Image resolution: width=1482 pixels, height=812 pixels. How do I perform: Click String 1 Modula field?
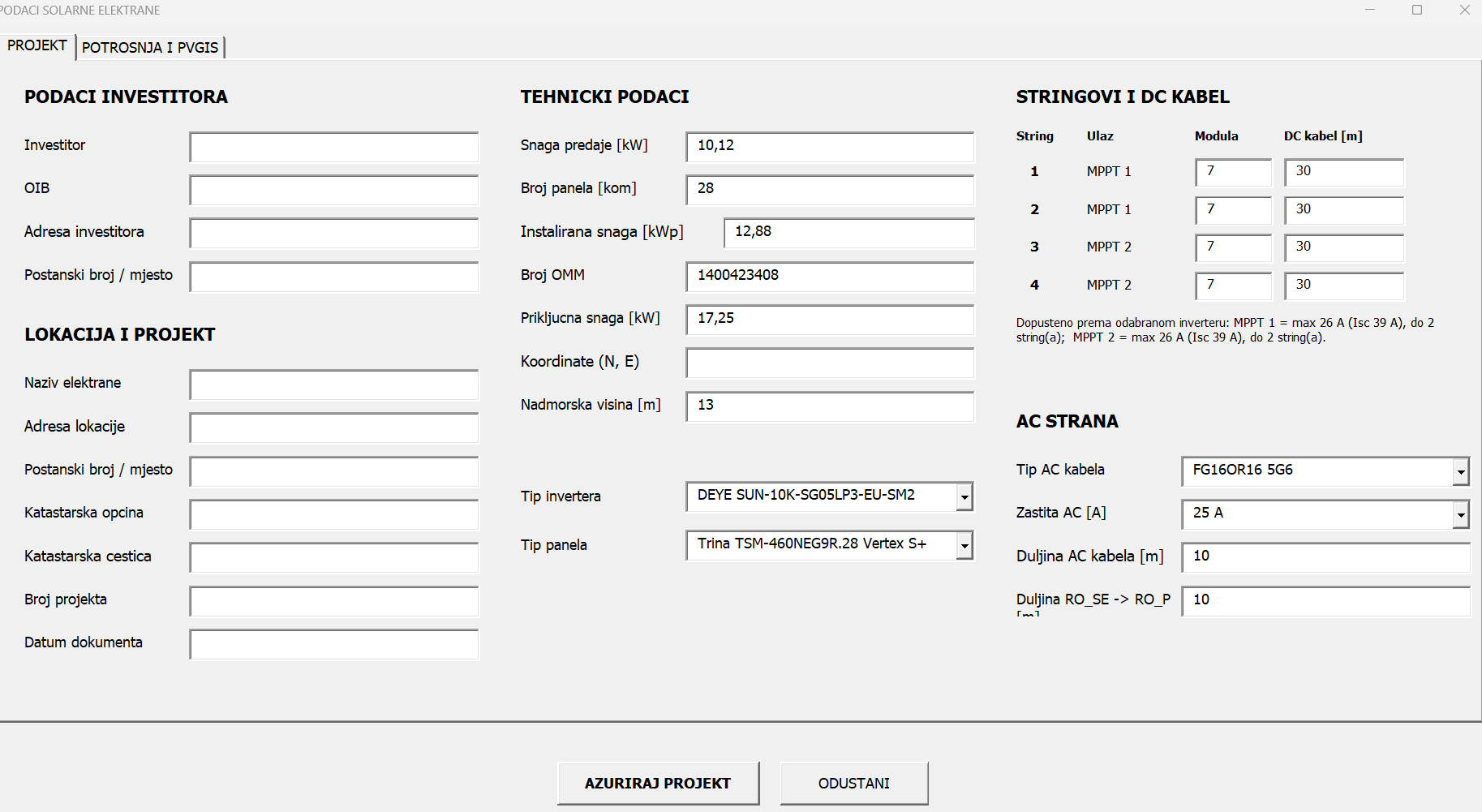[x=1233, y=172]
